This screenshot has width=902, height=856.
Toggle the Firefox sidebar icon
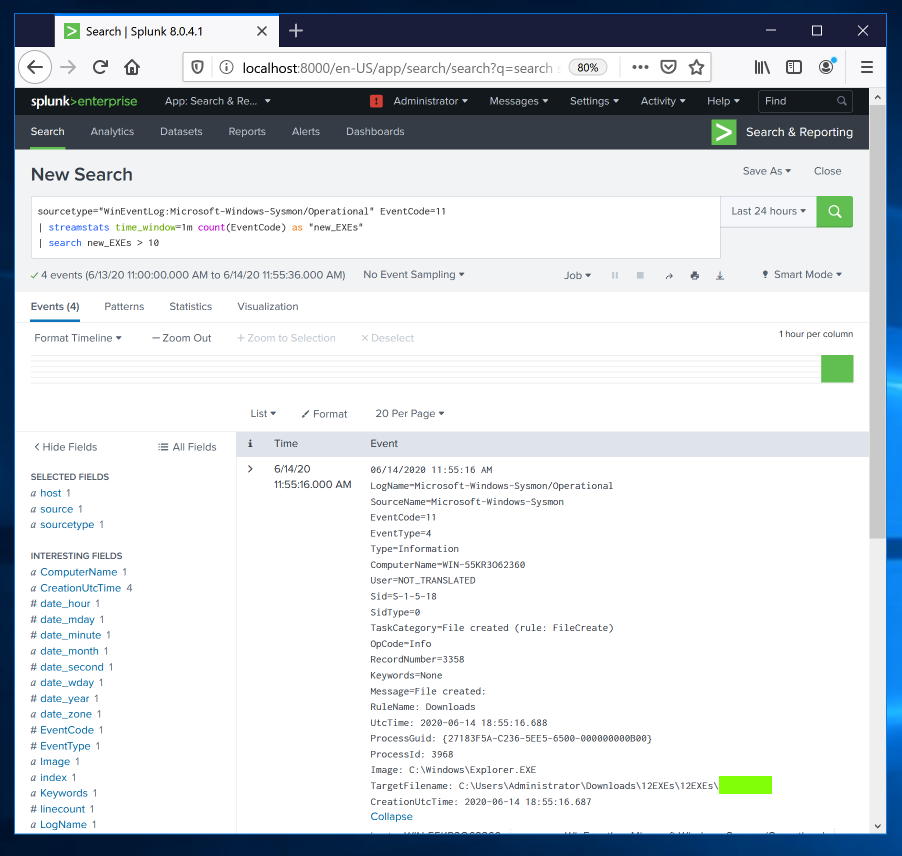[794, 67]
